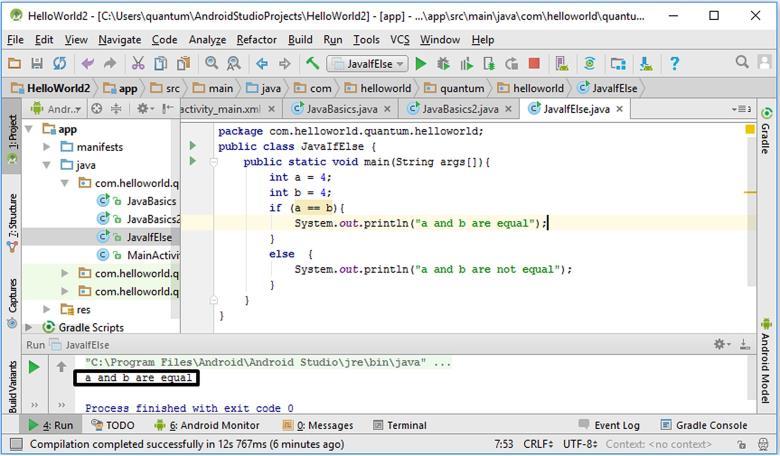Image resolution: width=780 pixels, height=456 pixels.
Task: Open the VCS menu
Action: [399, 39]
